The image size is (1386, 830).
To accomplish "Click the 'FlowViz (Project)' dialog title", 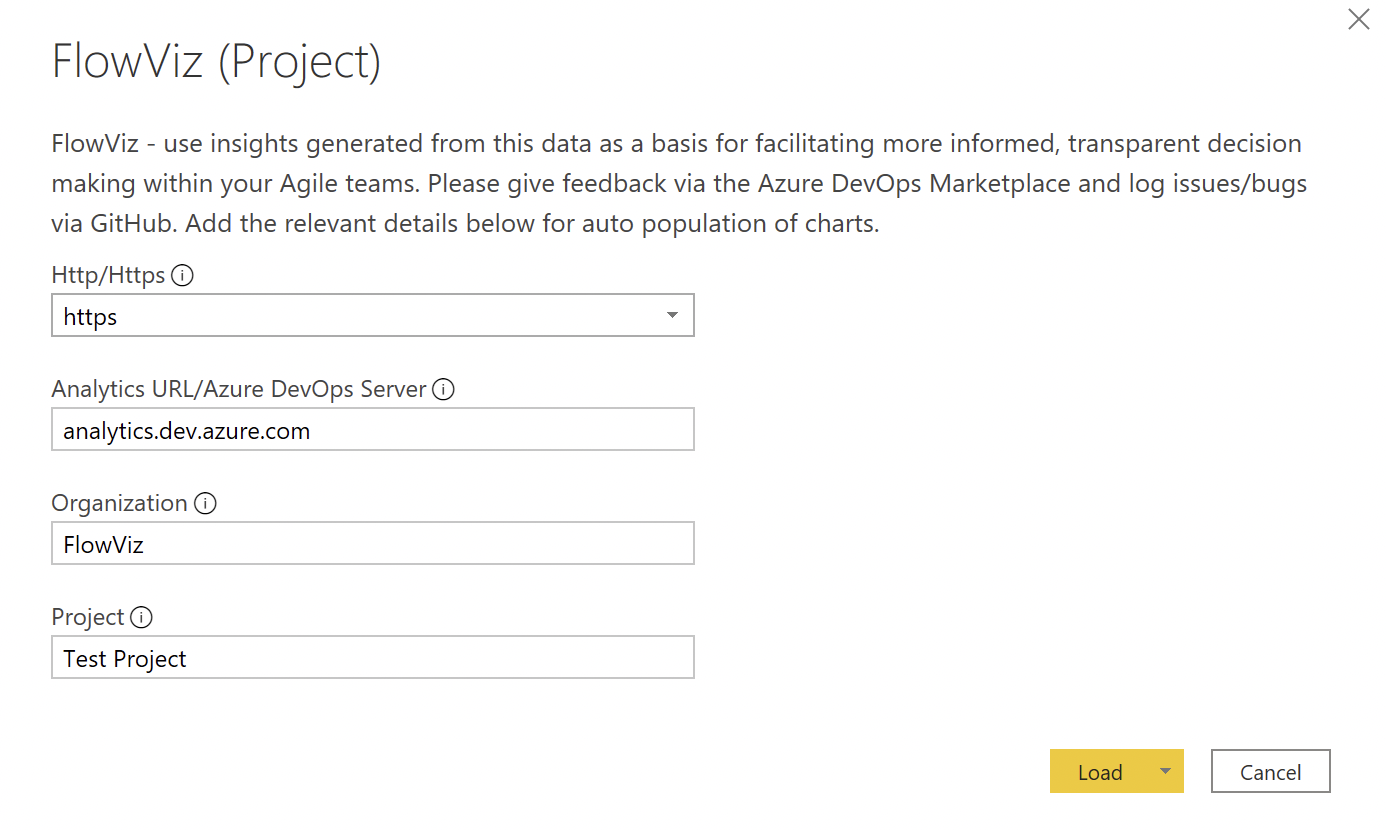I will pyautogui.click(x=216, y=62).
